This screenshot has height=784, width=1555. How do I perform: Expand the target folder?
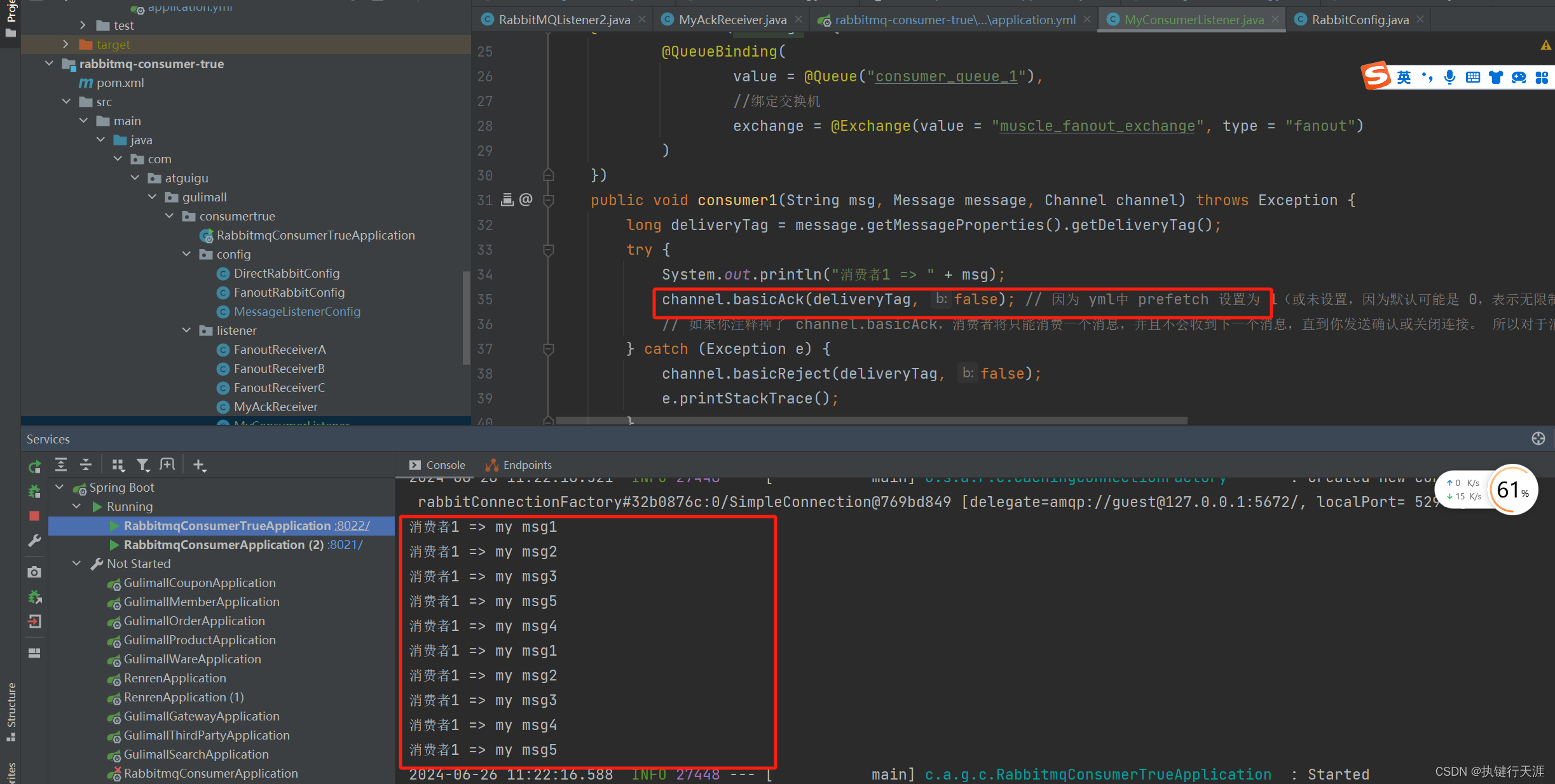point(65,44)
